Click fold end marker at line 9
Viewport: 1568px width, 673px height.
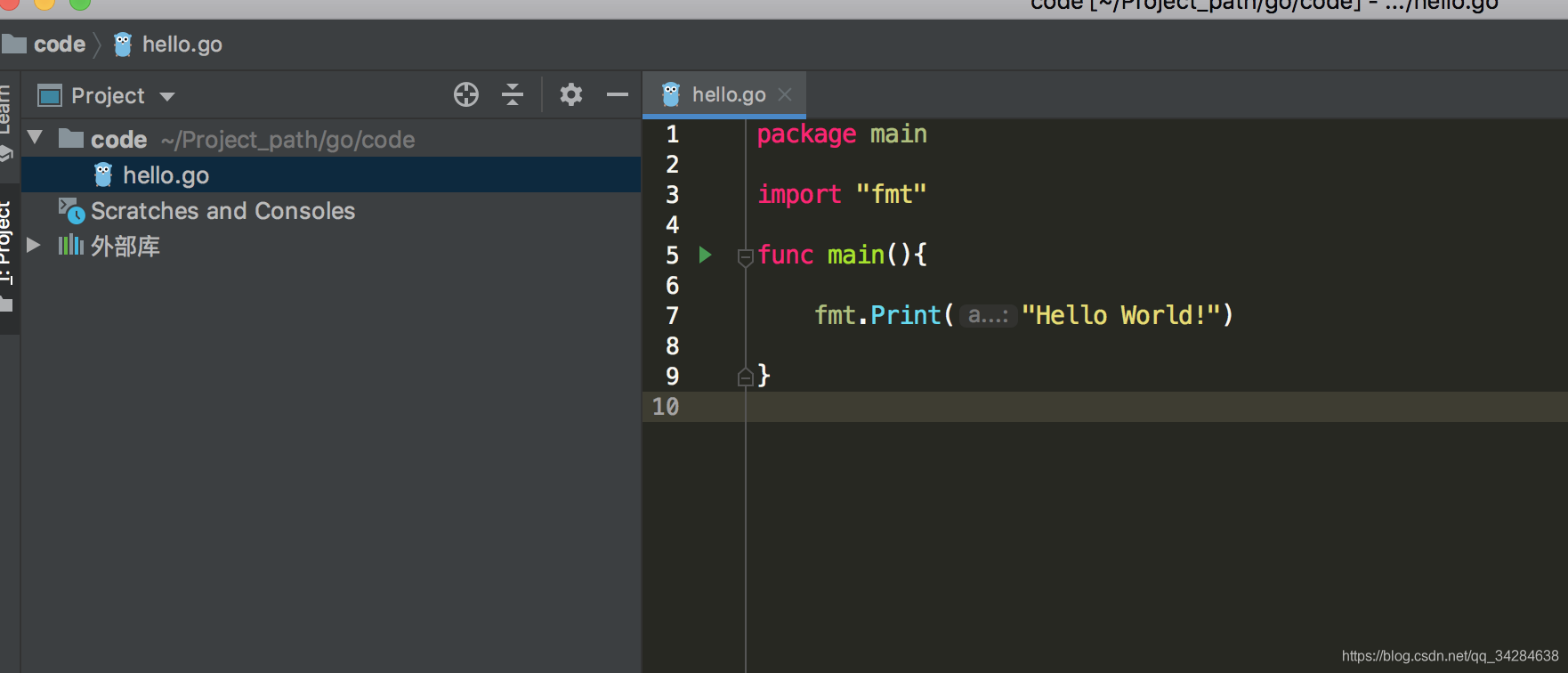point(746,377)
